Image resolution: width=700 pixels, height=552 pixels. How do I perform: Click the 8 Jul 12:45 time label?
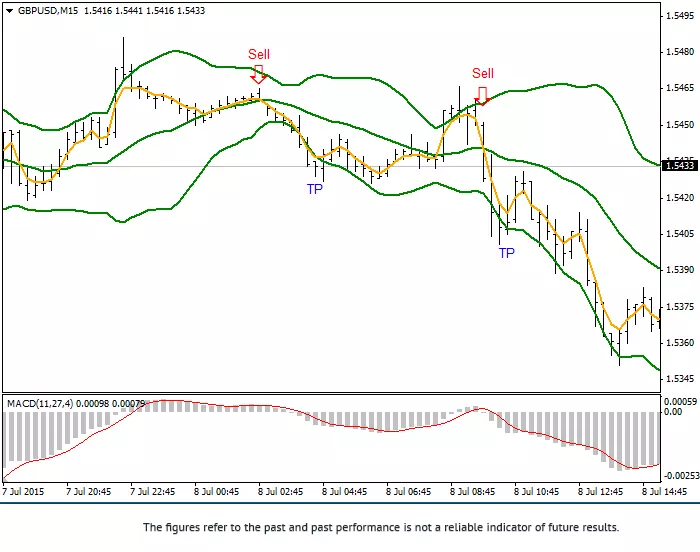coord(600,492)
